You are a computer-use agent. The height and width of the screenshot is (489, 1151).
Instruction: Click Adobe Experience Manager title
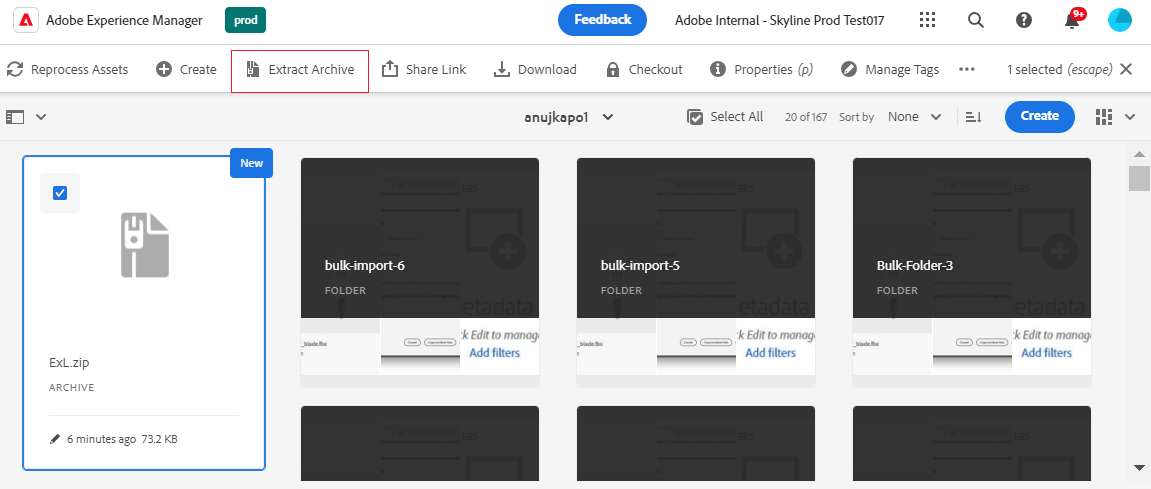124,21
